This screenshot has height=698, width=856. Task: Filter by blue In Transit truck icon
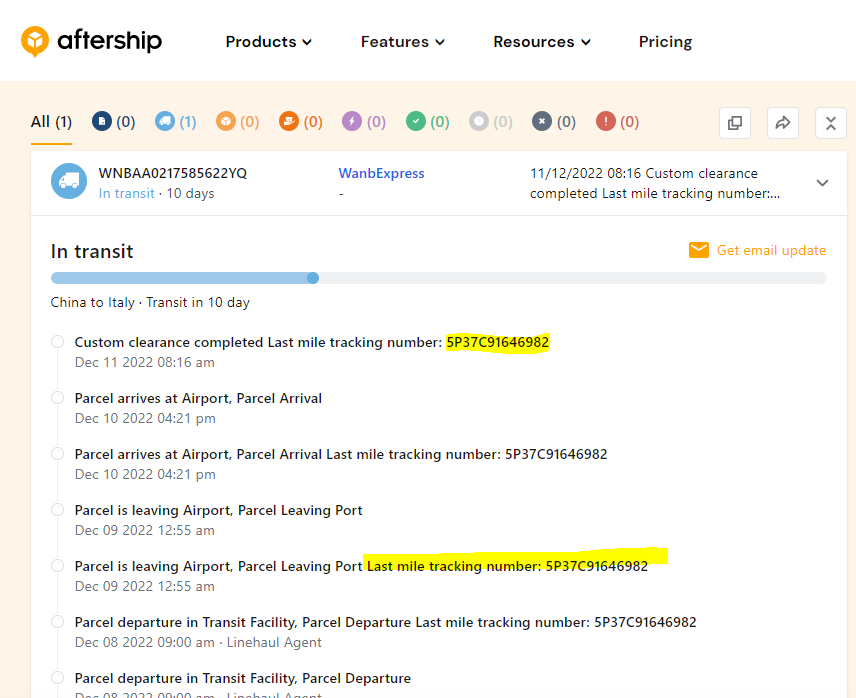pyautogui.click(x=165, y=121)
